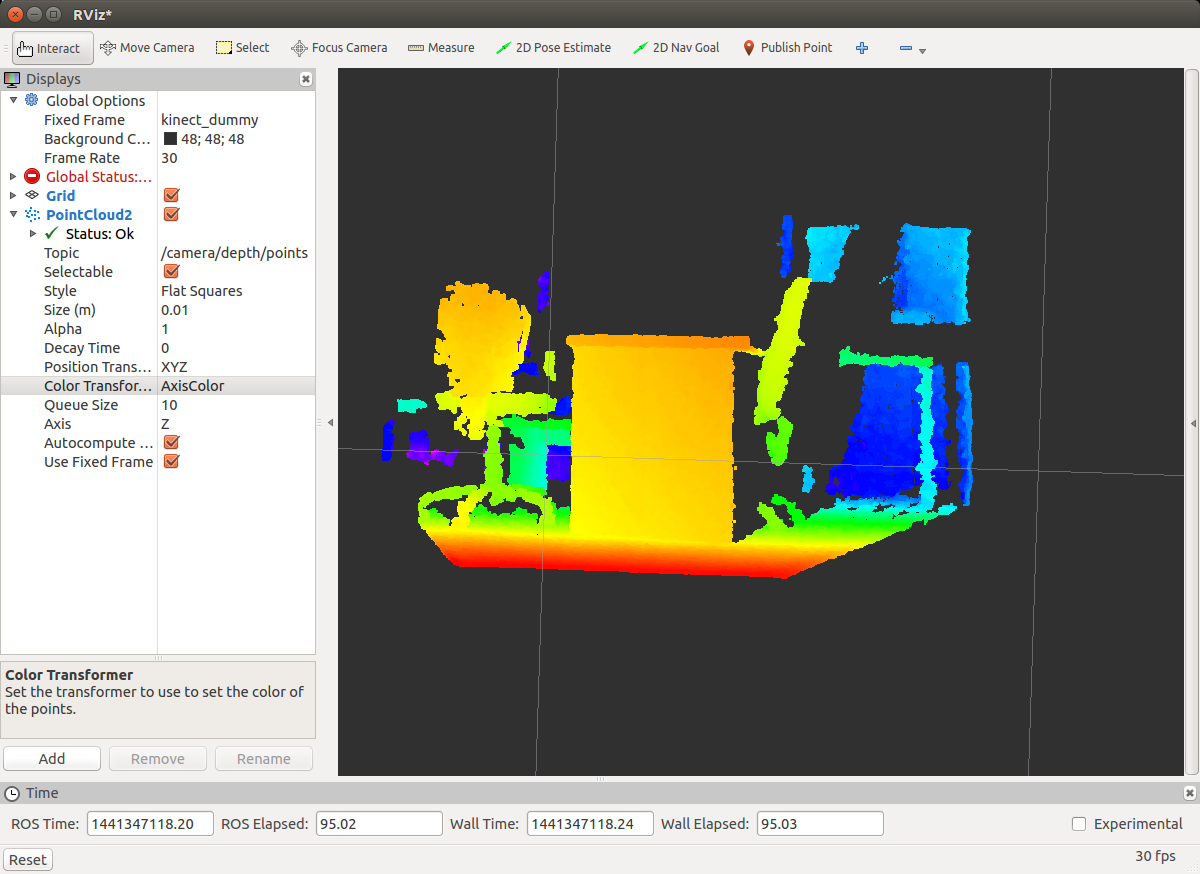Image resolution: width=1200 pixels, height=874 pixels.
Task: Uncheck the Grid display checkbox
Action: pyautogui.click(x=171, y=196)
